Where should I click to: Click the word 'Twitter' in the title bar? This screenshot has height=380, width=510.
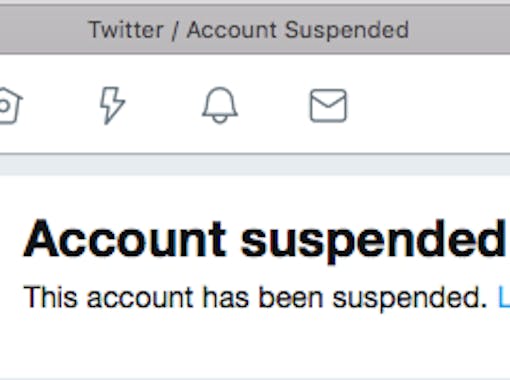(126, 30)
